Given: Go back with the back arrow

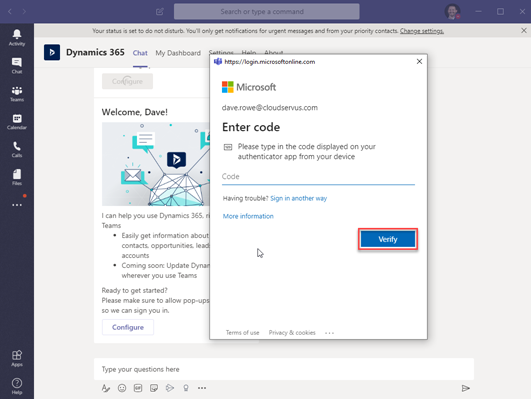Looking at the screenshot, I should (10, 12).
